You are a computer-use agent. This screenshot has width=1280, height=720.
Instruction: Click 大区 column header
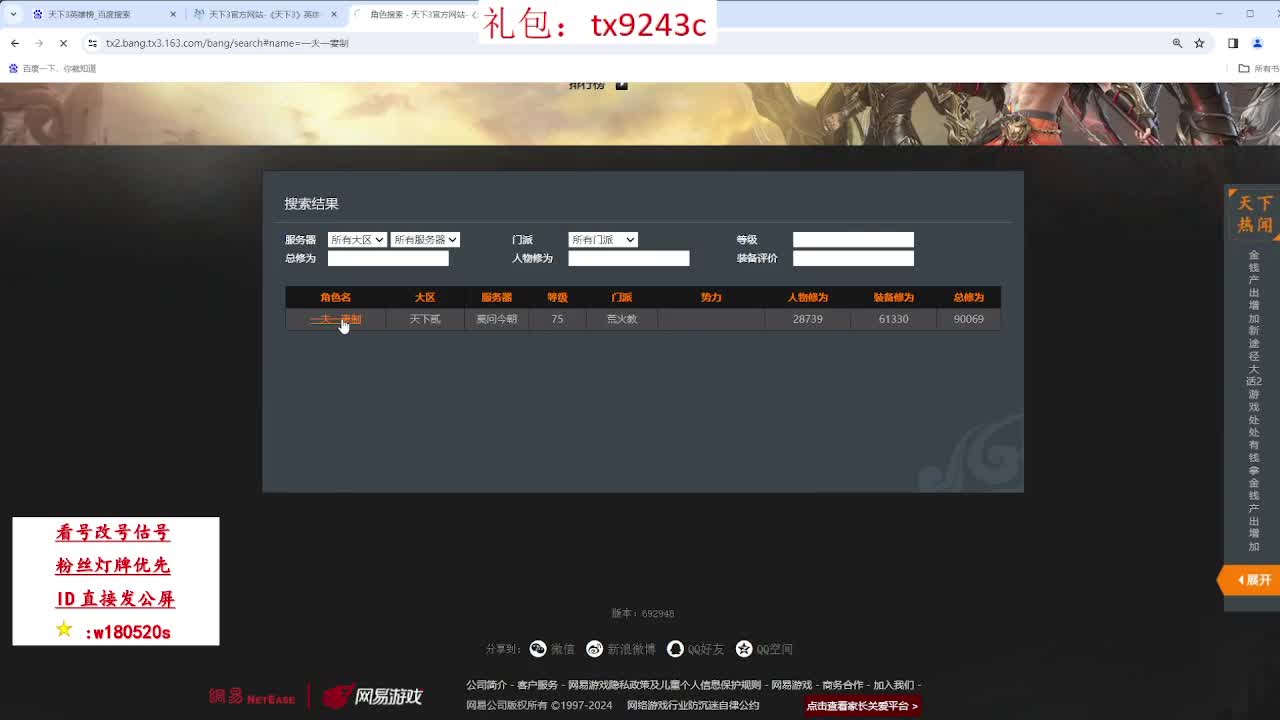pyautogui.click(x=425, y=297)
